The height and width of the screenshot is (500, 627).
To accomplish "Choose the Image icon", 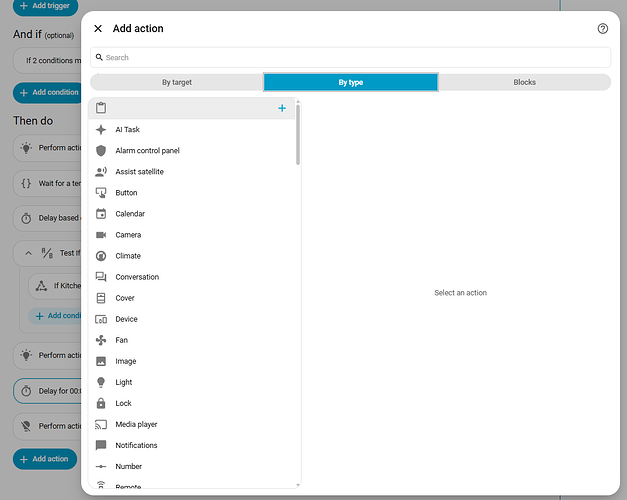I will click(x=101, y=361).
